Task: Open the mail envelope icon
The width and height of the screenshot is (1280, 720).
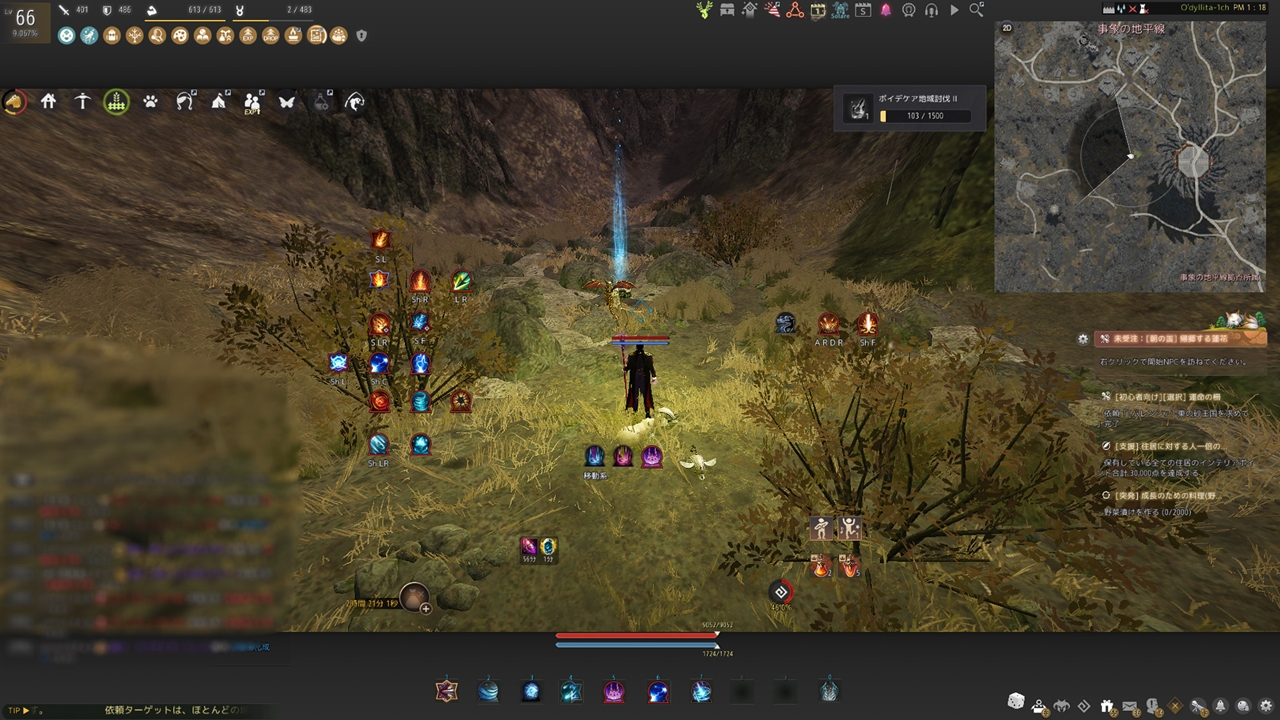Action: tap(1130, 707)
